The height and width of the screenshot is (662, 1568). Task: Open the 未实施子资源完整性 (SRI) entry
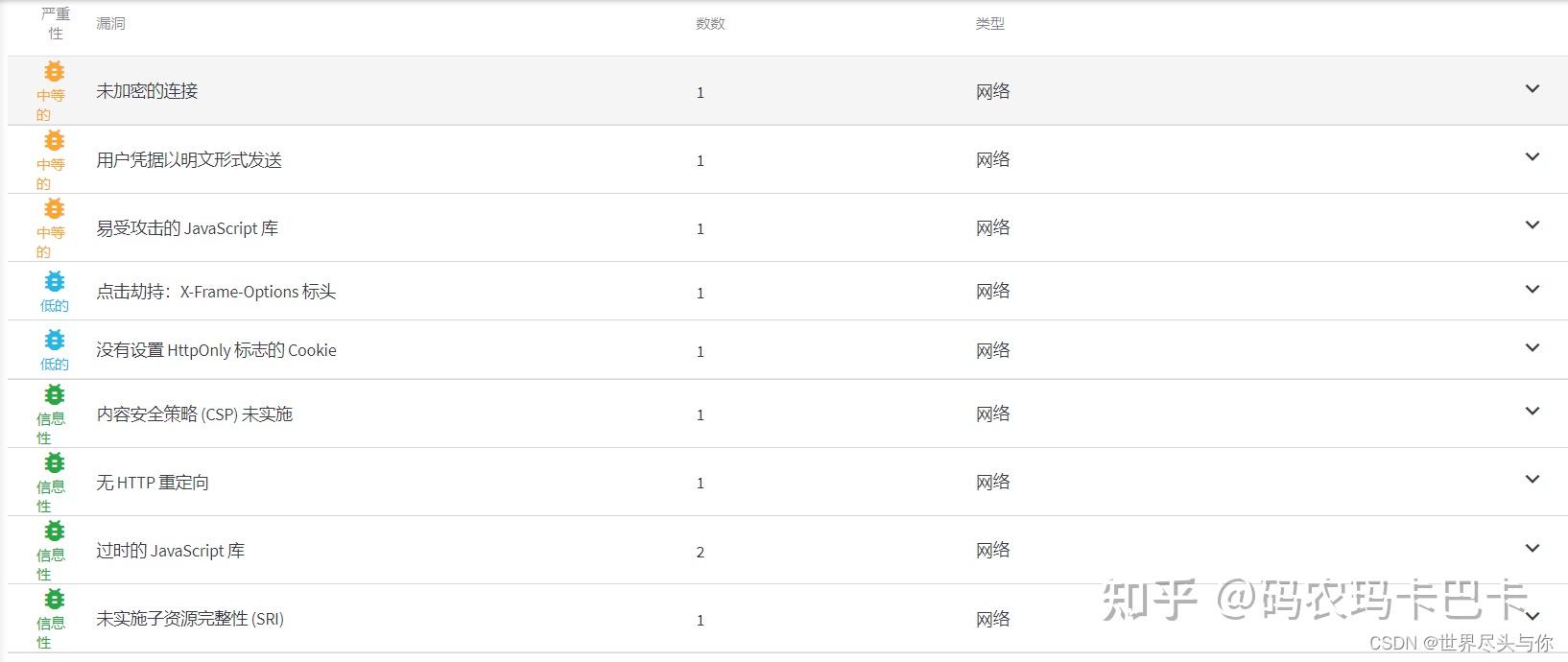tap(190, 619)
